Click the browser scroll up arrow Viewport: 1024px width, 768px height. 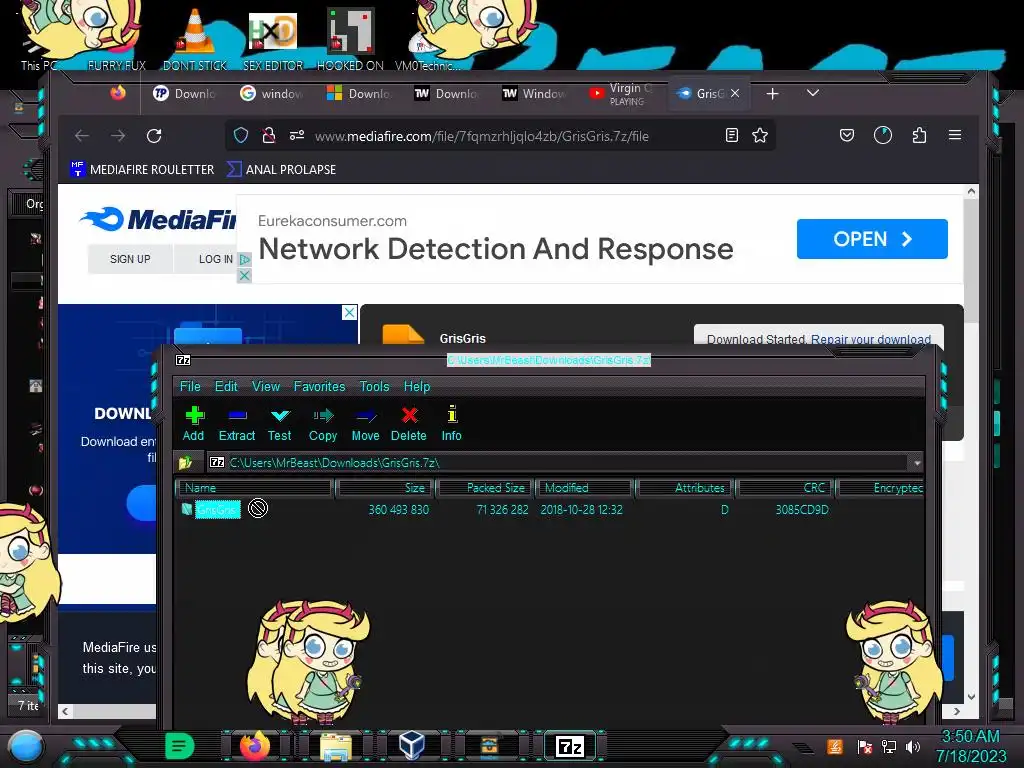click(x=971, y=191)
